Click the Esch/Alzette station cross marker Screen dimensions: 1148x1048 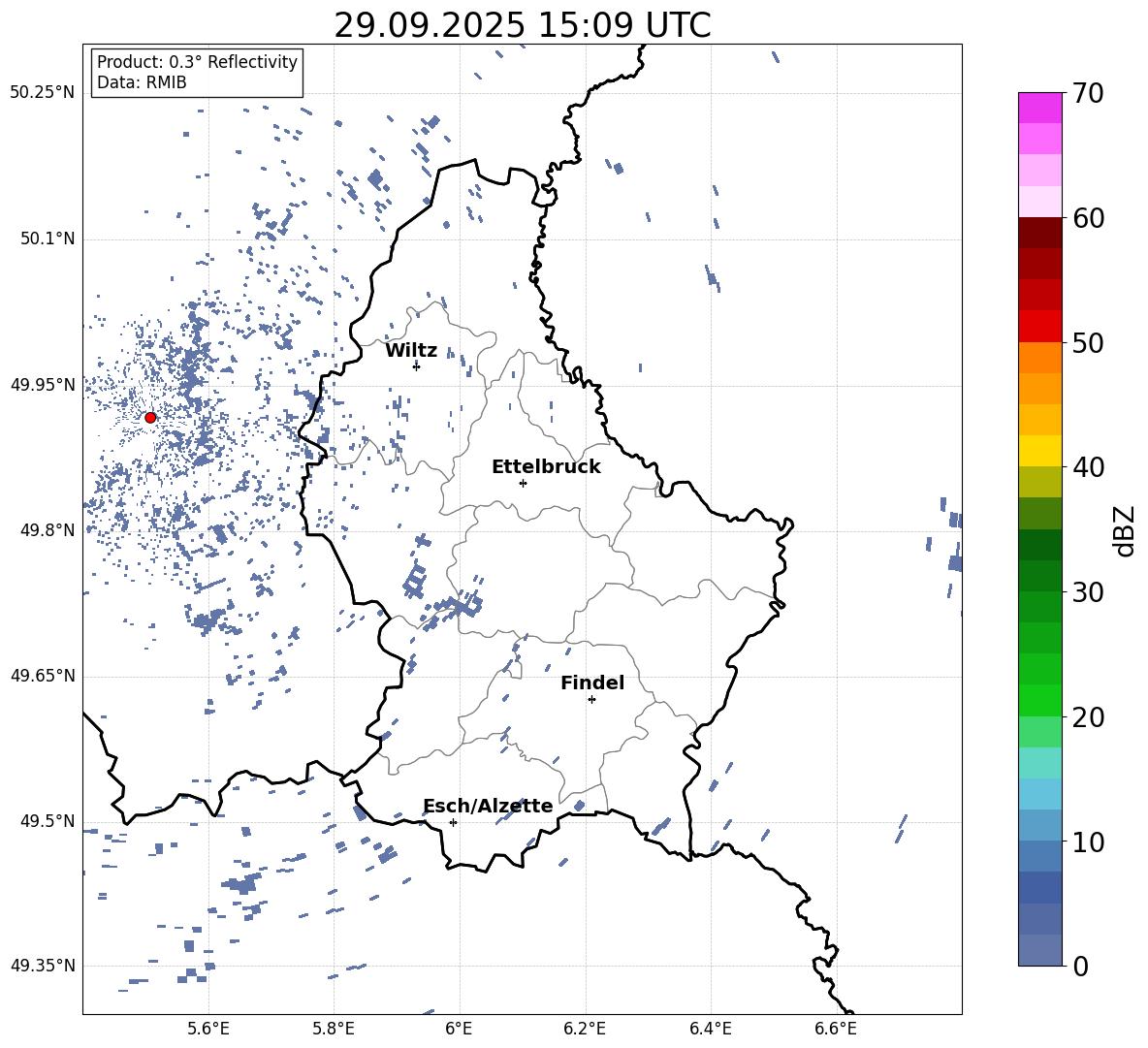(x=453, y=822)
